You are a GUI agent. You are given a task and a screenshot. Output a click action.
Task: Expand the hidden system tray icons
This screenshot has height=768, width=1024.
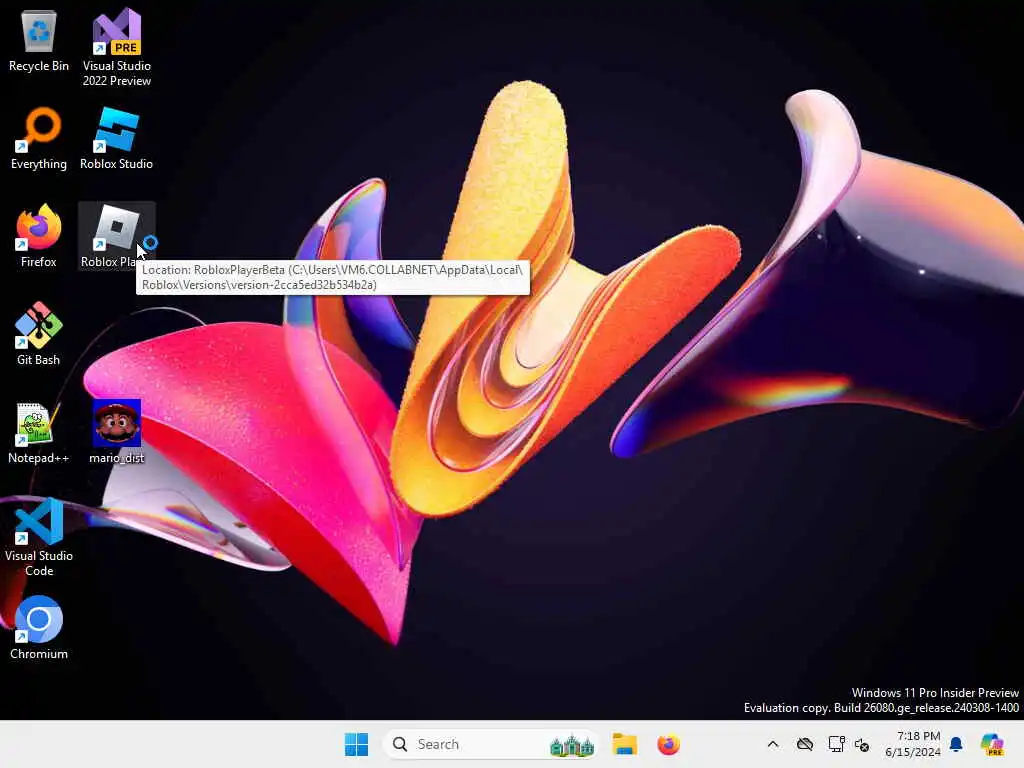click(x=773, y=744)
